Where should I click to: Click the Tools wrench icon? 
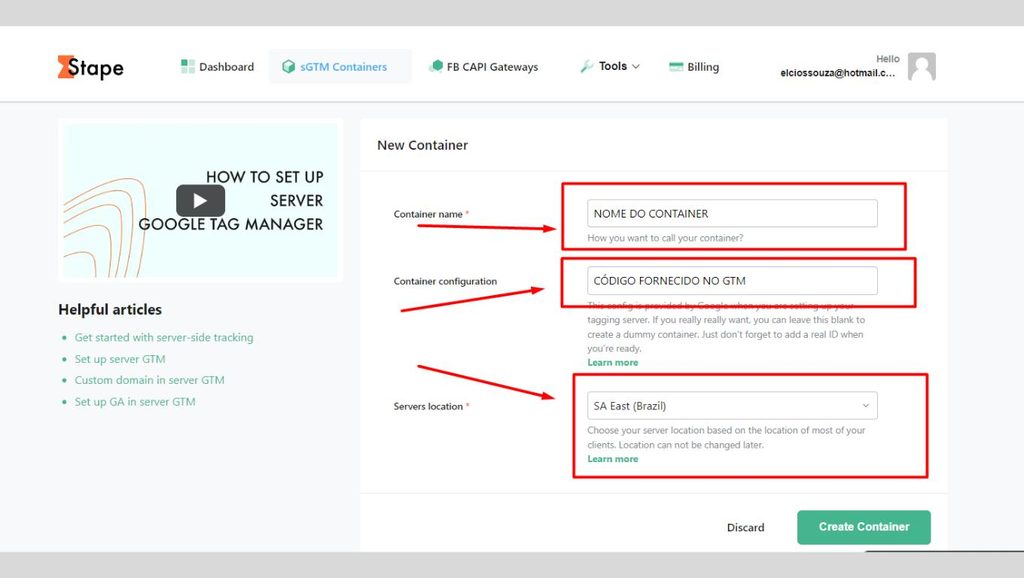click(x=586, y=66)
